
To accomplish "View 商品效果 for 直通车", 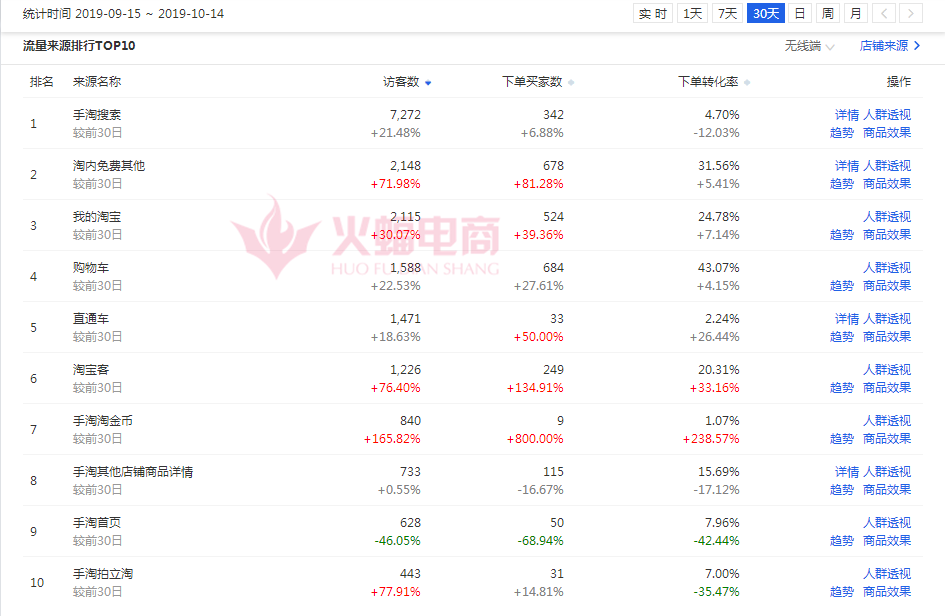I will (887, 337).
